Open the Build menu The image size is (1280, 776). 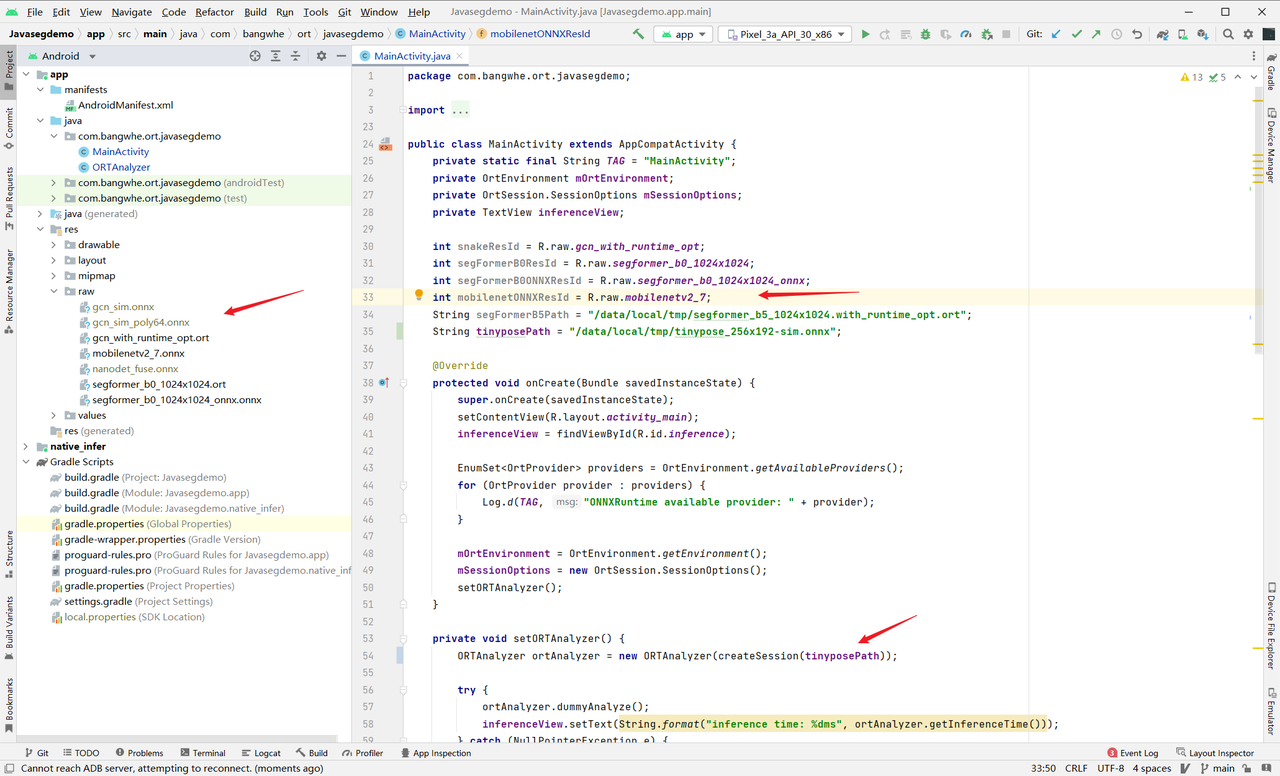point(255,12)
